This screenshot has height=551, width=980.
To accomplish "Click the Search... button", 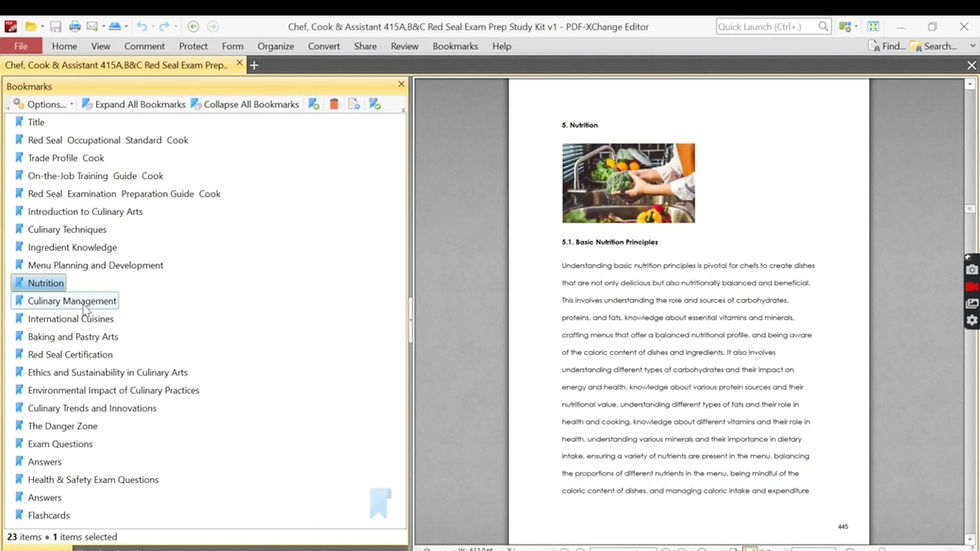I will tap(933, 46).
